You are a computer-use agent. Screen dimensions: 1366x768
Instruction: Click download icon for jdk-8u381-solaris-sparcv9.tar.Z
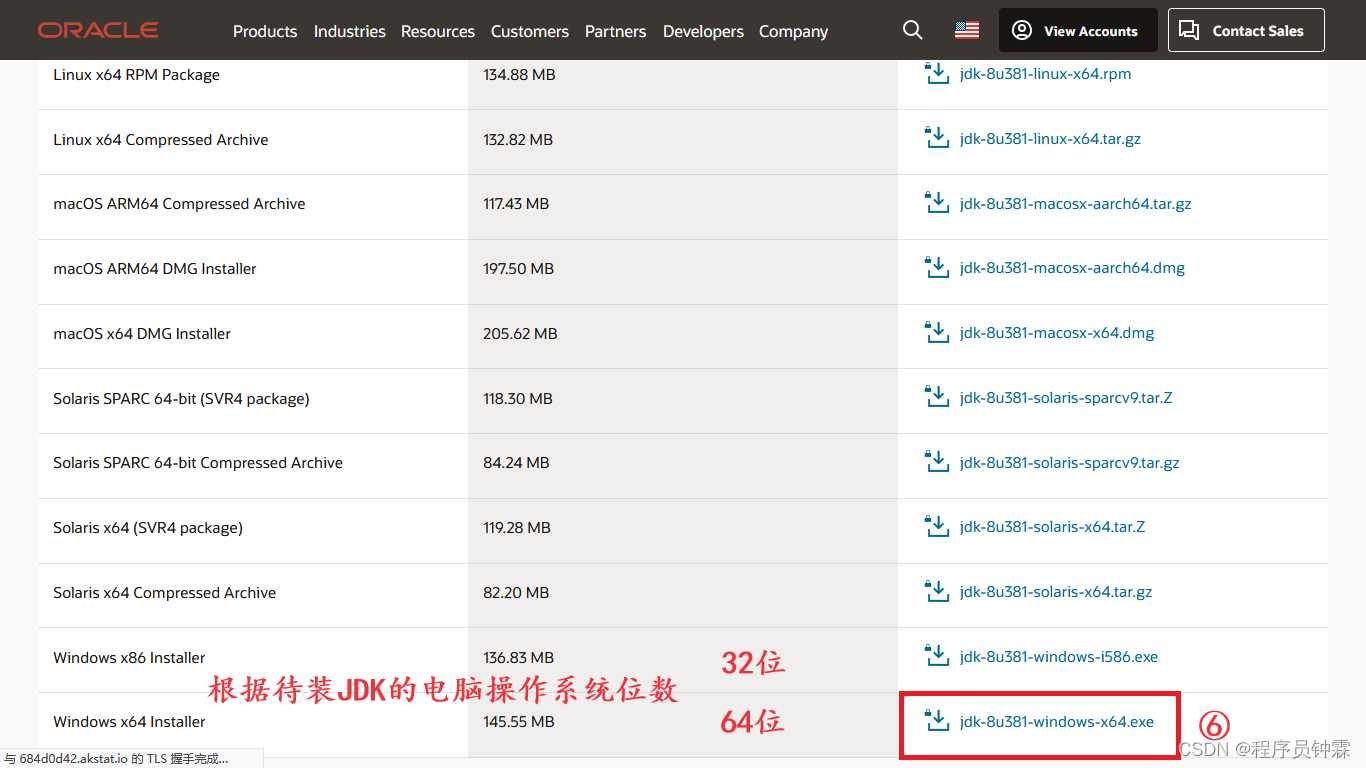click(x=937, y=397)
